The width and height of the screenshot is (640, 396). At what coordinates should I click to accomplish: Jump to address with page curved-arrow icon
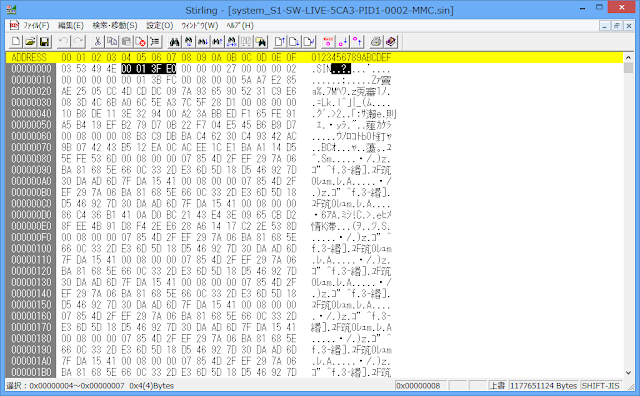(x=309, y=42)
